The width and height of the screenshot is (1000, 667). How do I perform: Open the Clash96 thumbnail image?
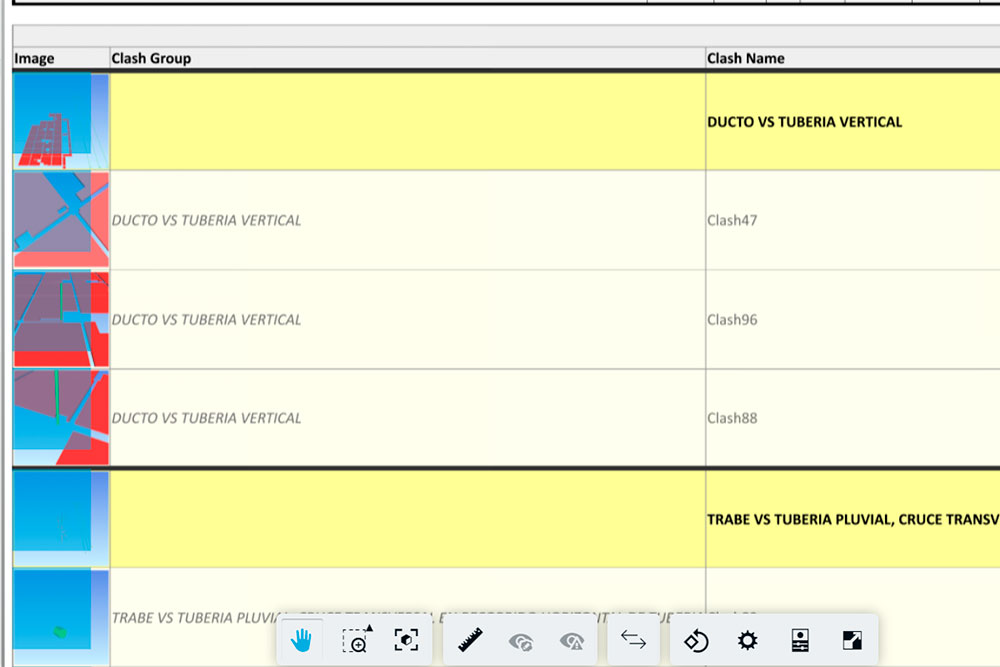click(x=60, y=319)
